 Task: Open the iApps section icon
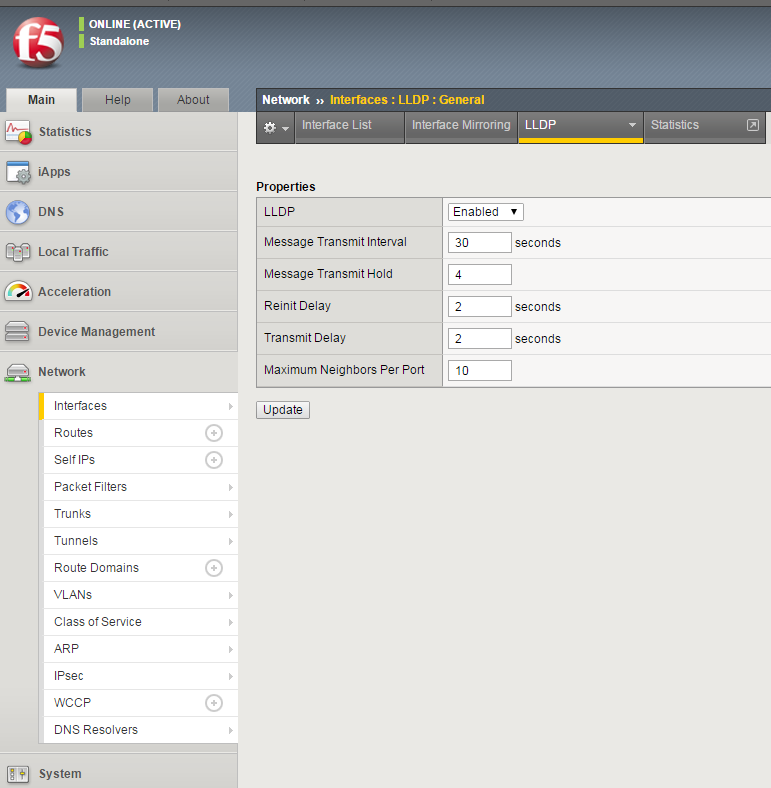click(19, 172)
